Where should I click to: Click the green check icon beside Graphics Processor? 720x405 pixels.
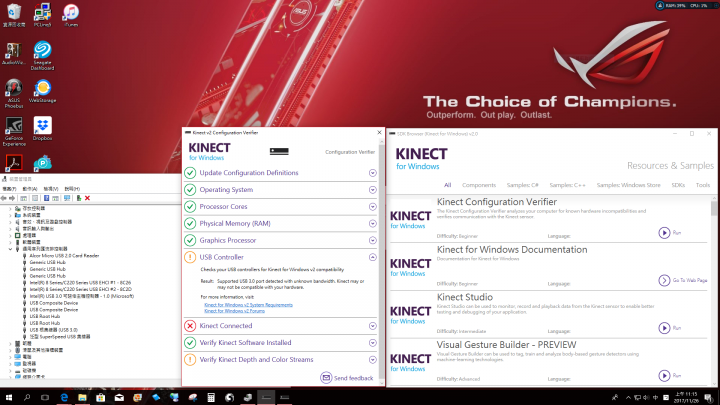point(190,240)
